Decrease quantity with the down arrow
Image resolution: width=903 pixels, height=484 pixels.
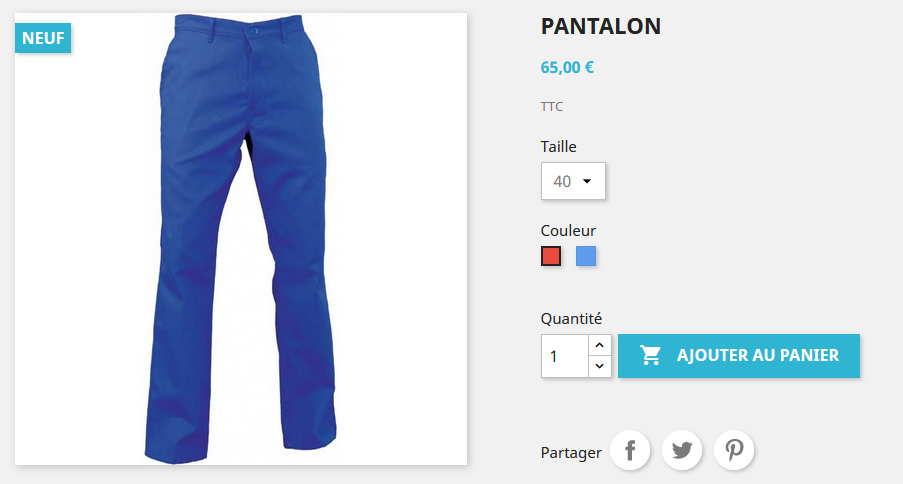pyautogui.click(x=600, y=366)
